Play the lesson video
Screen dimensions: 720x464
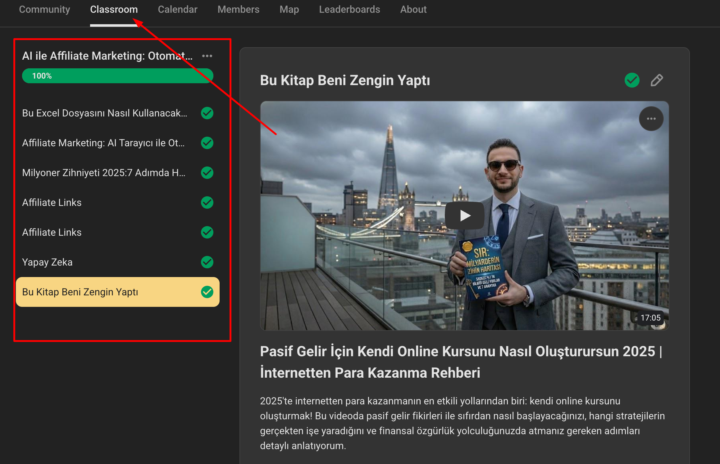(465, 215)
